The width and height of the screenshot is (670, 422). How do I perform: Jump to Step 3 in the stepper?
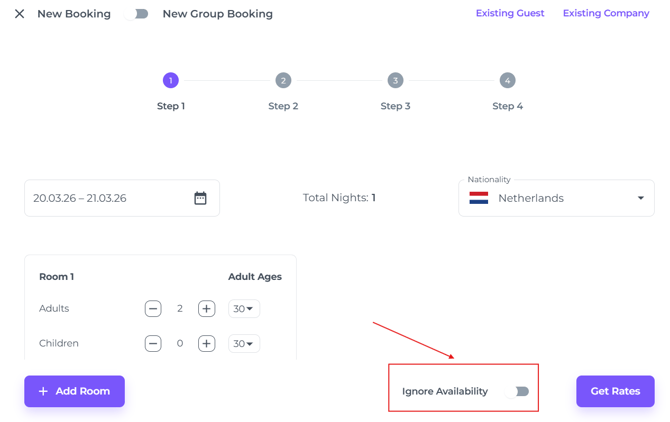click(395, 80)
